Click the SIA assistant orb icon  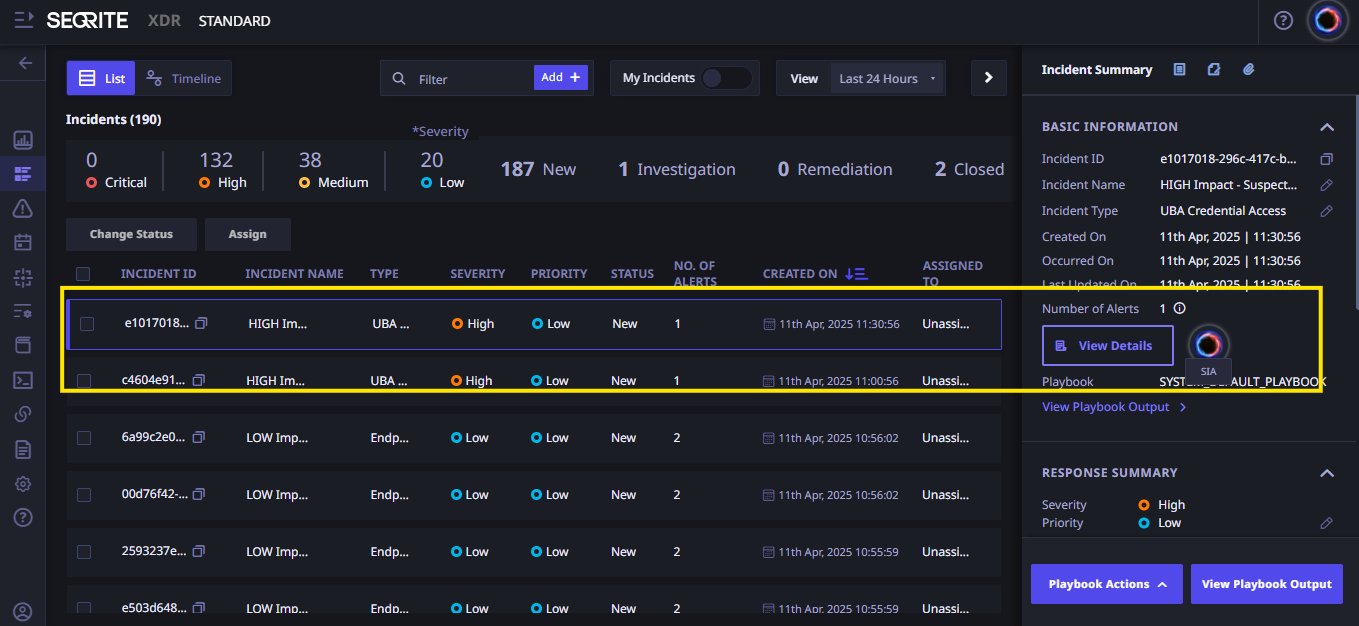pos(1207,344)
